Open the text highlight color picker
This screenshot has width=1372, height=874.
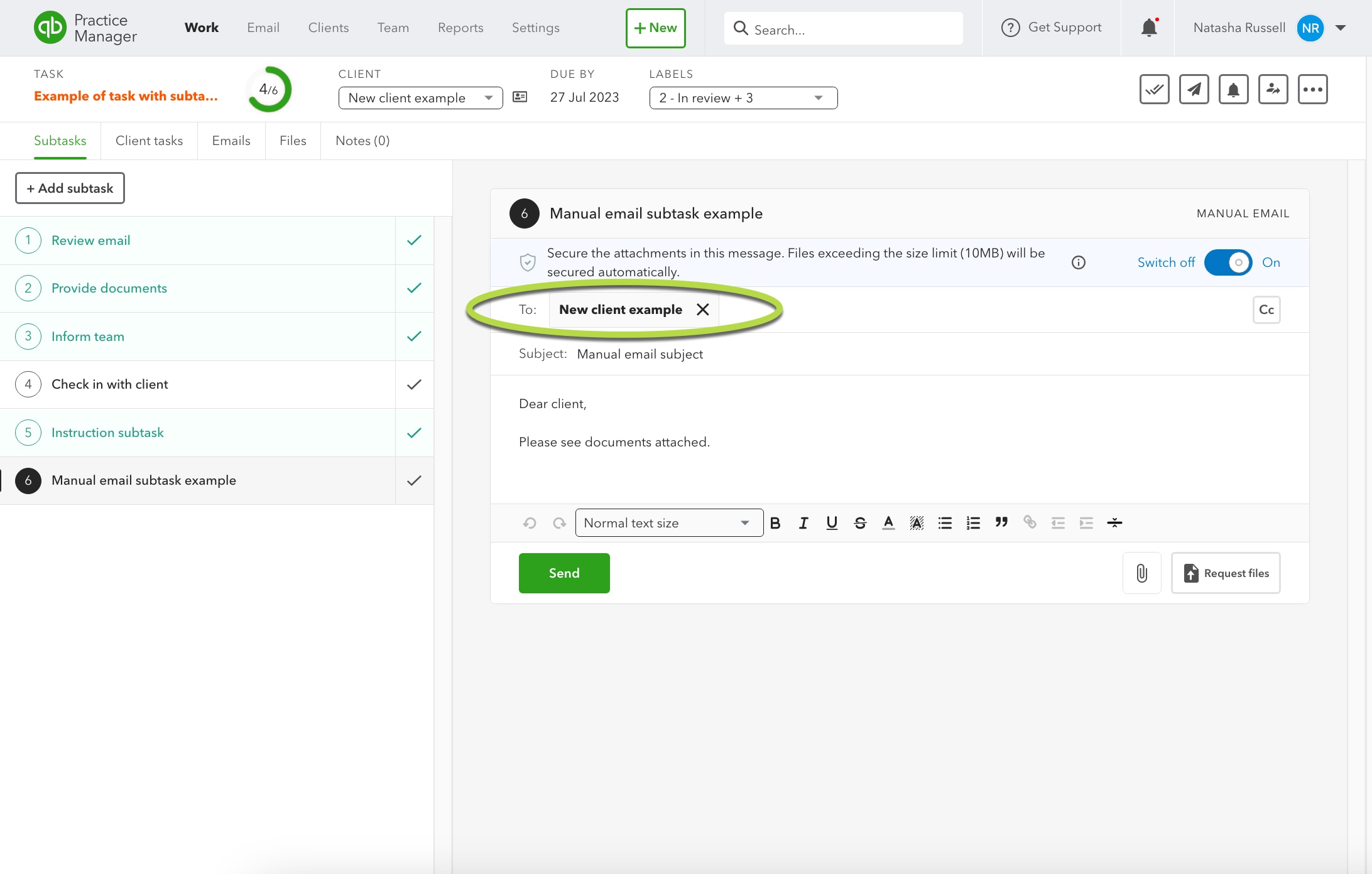pos(917,523)
